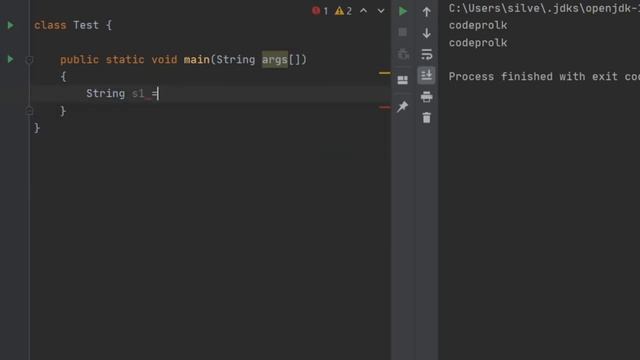Go to previous highlighted error
640x360 pixels.
click(x=363, y=11)
